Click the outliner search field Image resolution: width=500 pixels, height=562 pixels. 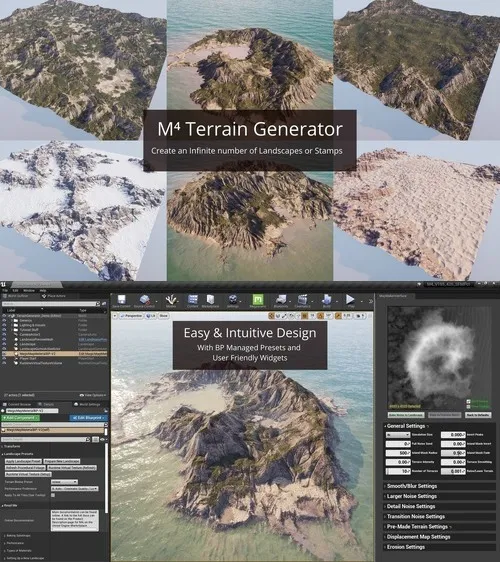(x=51, y=304)
